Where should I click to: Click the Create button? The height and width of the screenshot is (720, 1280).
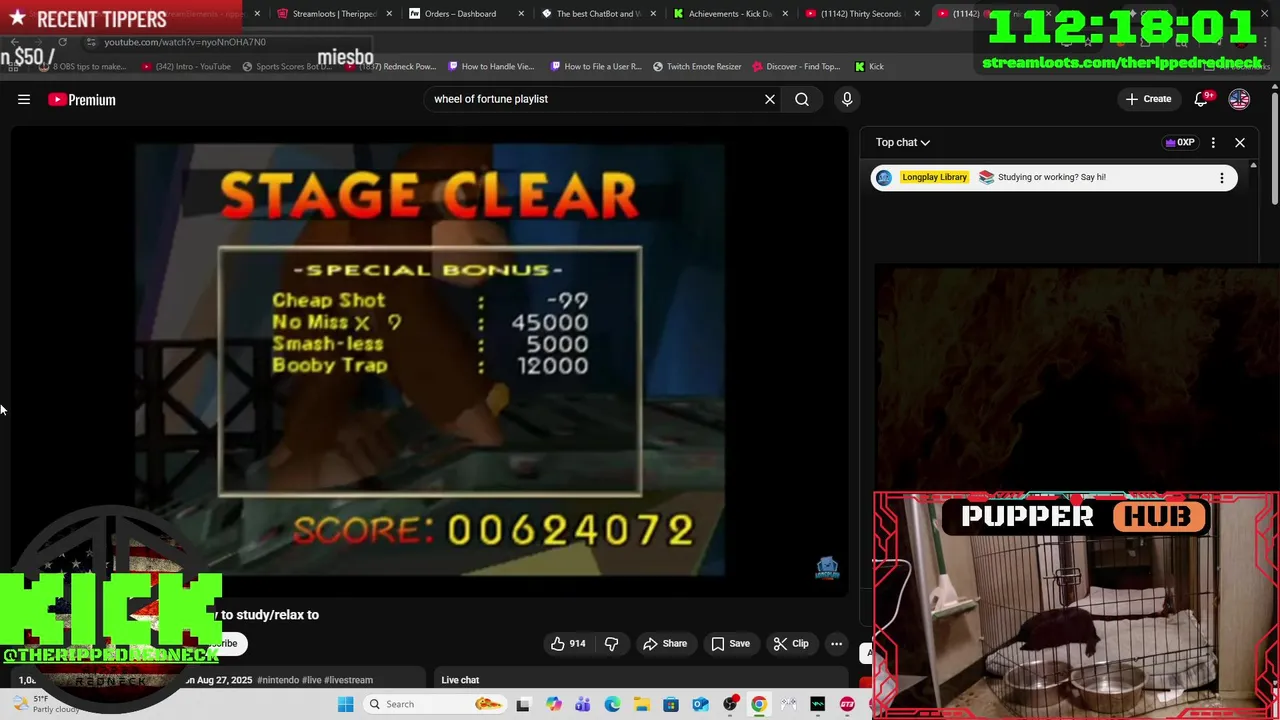(x=1147, y=99)
